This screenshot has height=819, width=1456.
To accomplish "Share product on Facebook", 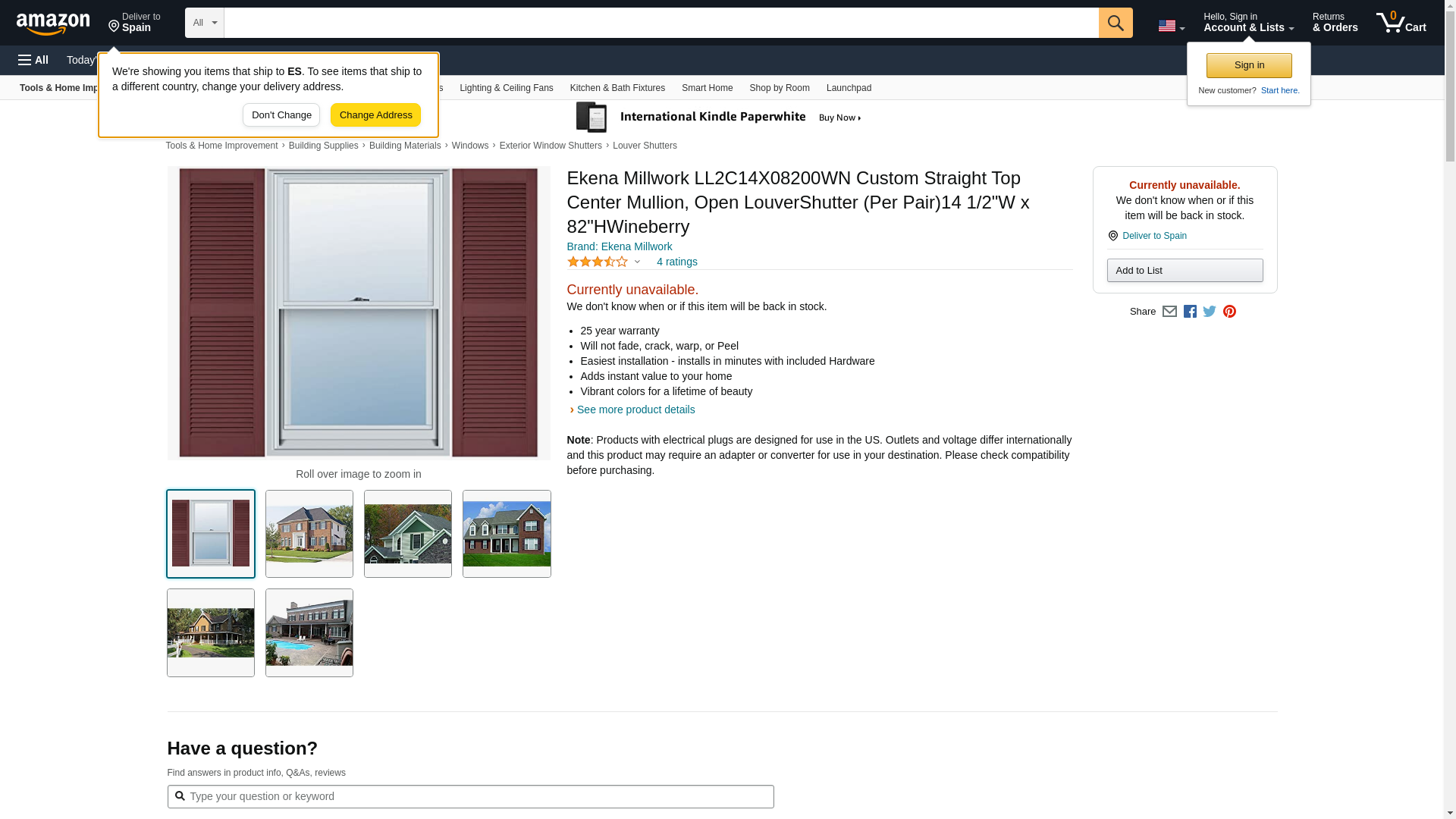I will click(x=1190, y=312).
